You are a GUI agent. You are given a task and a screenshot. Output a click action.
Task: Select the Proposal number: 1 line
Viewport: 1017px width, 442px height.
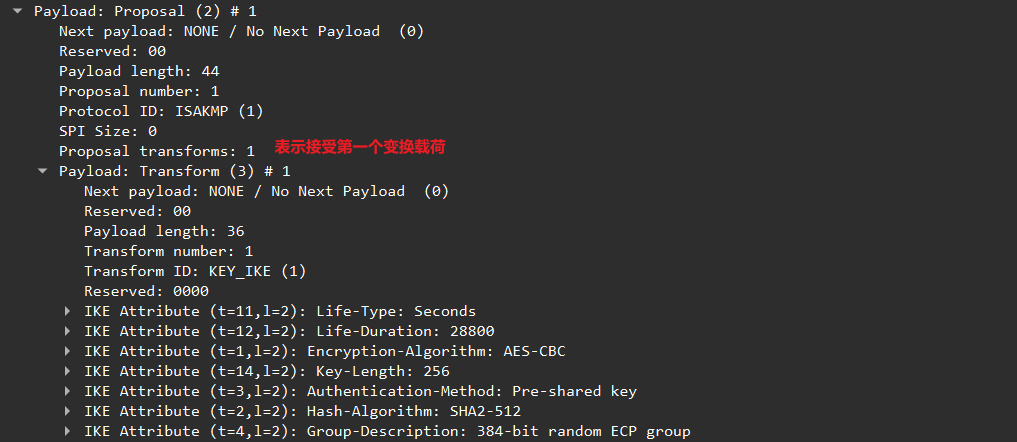point(139,91)
